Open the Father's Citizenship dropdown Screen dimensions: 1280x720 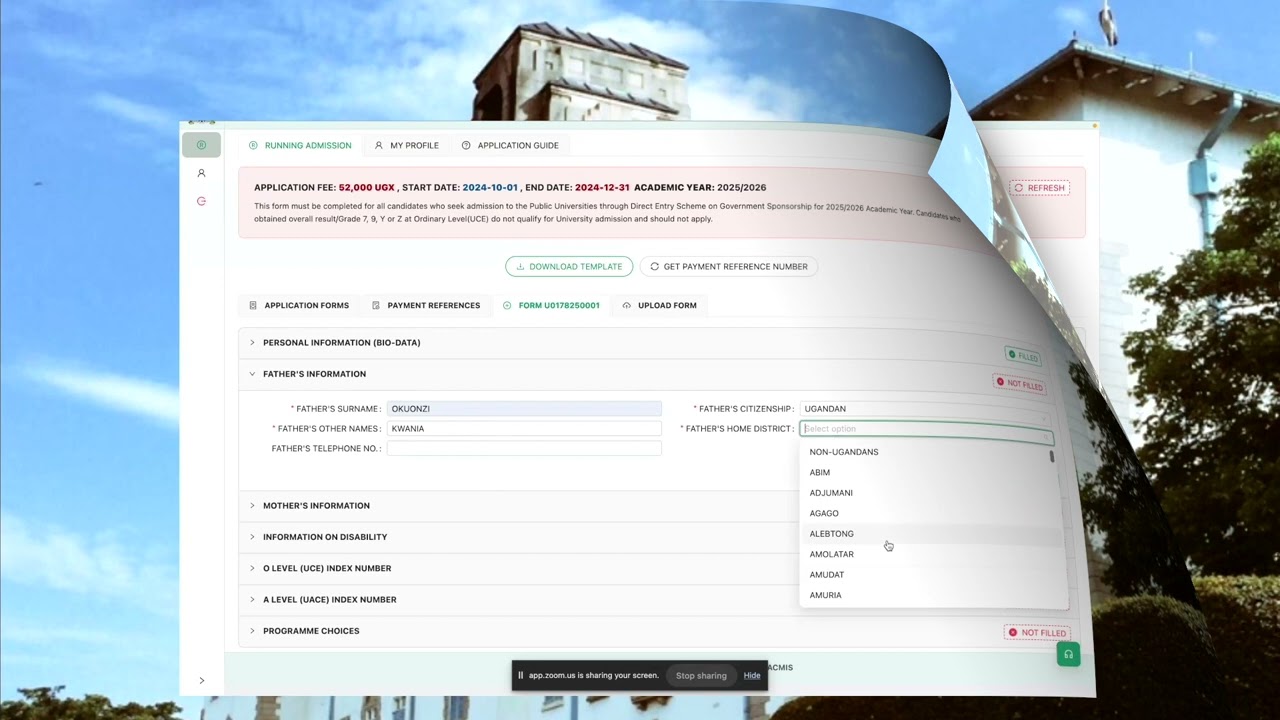pos(926,408)
